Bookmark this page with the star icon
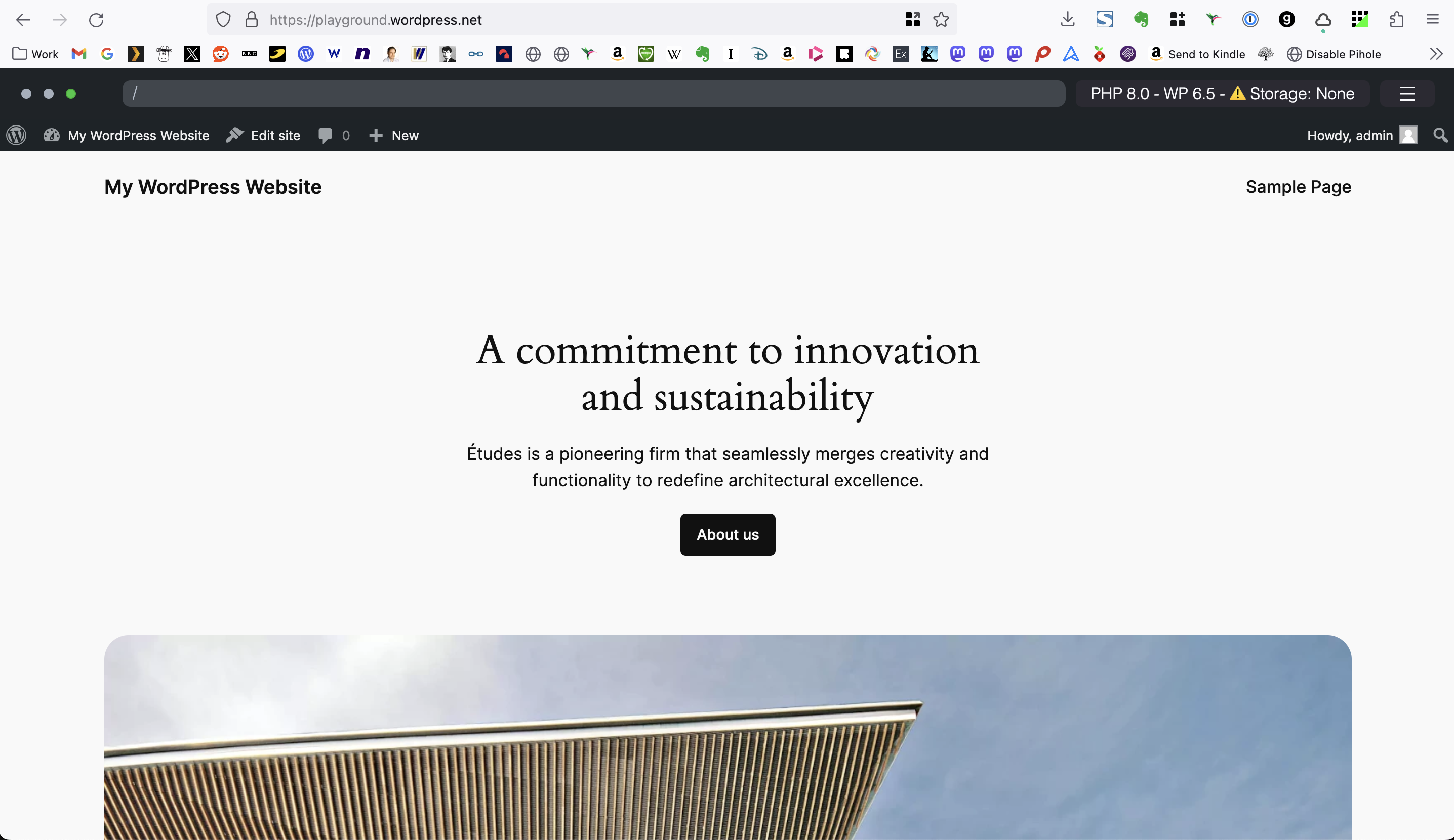The image size is (1454, 840). point(941,20)
